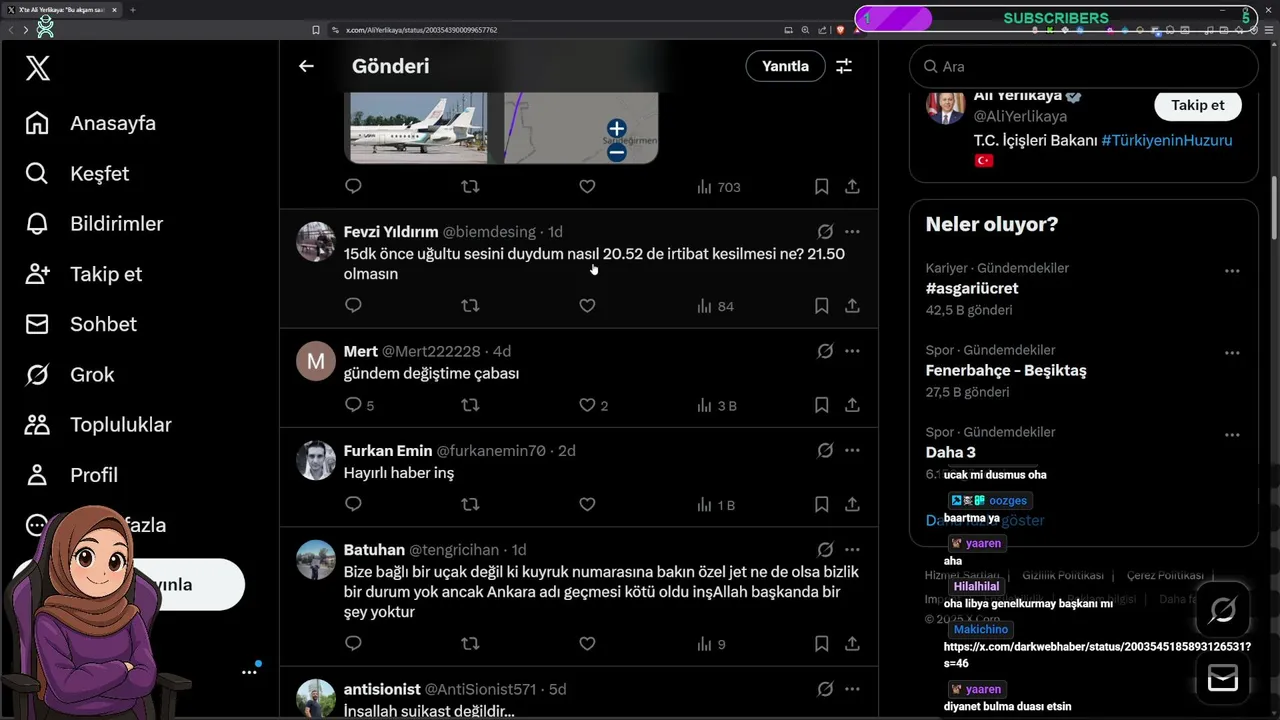Bookmark Fevzi Yıldırım's post

(821, 305)
